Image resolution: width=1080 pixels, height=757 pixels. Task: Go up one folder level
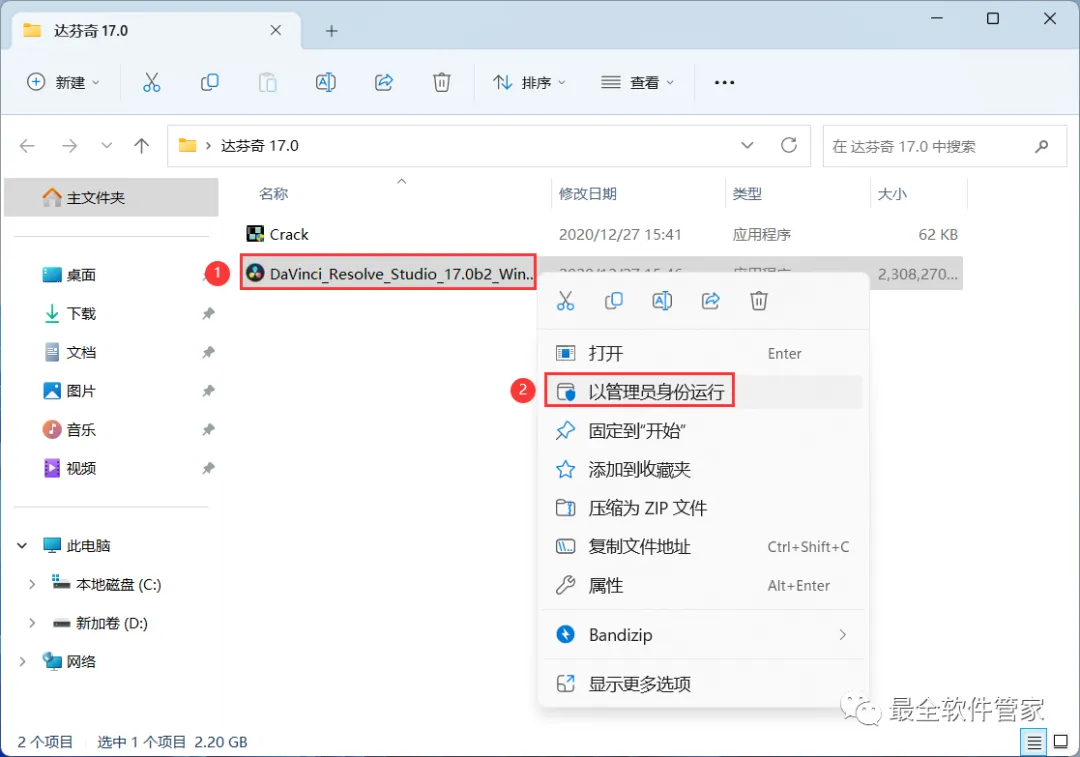(141, 146)
